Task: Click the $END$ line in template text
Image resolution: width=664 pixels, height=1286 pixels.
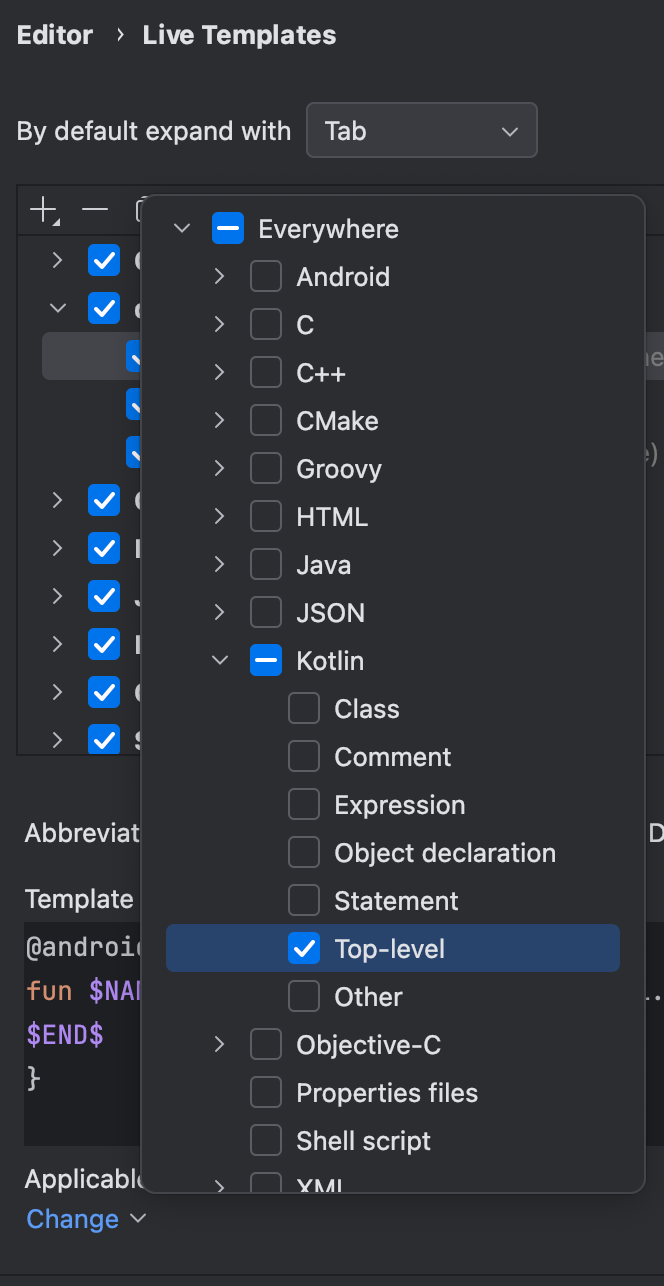Action: [x=65, y=1034]
